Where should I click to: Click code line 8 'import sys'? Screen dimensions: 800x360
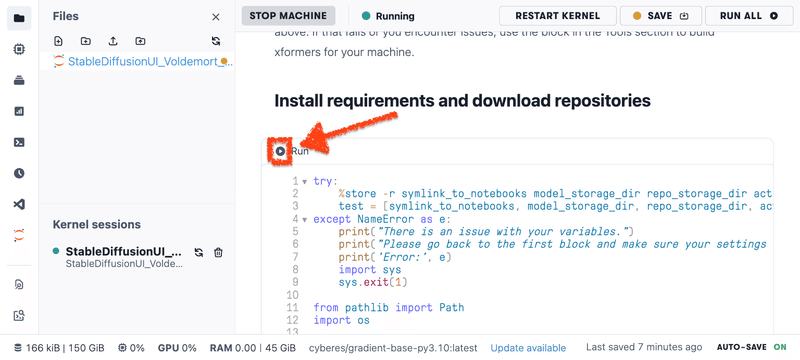click(370, 269)
